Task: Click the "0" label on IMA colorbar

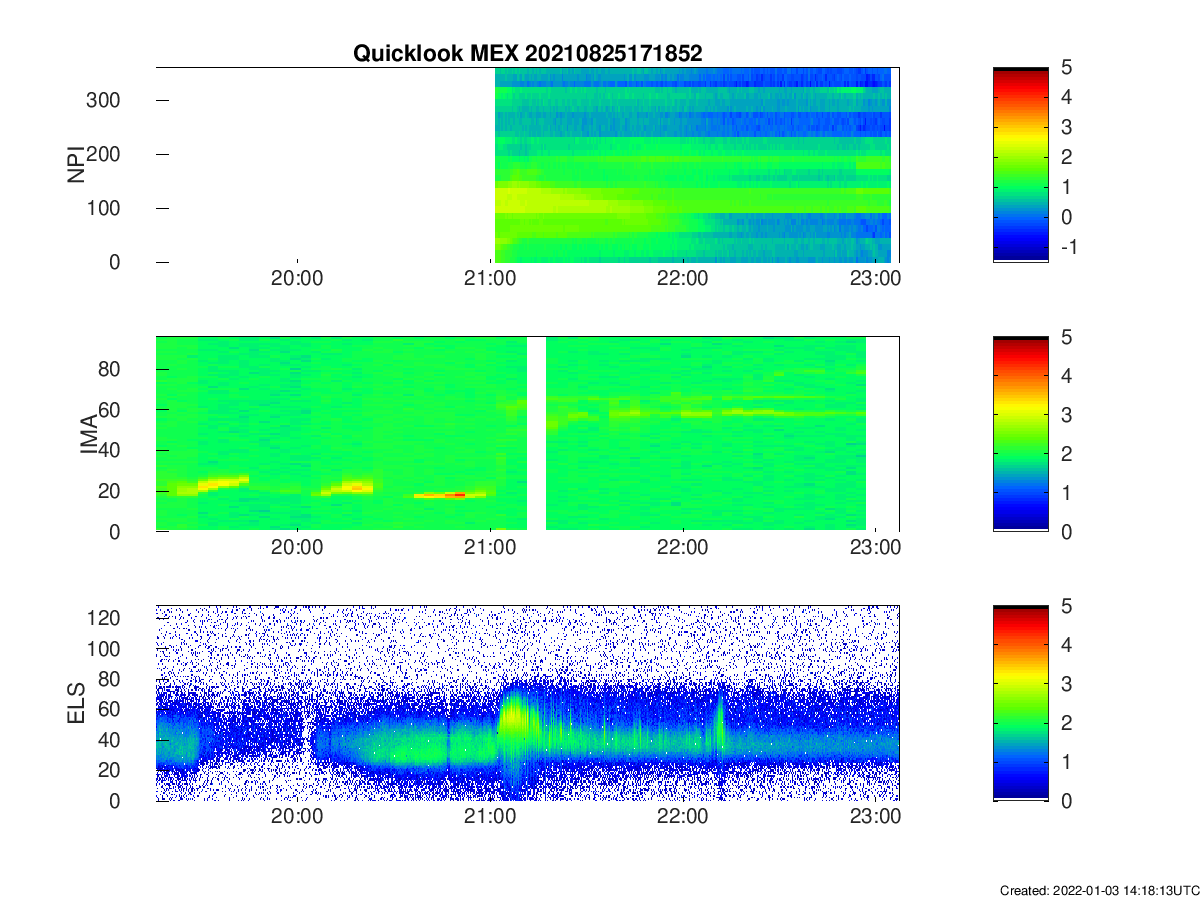Action: pyautogui.click(x=1066, y=532)
